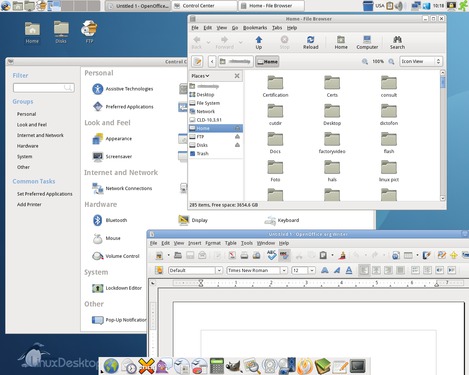This screenshot has width=469, height=375.
Task: Close the Places sidebar
Action: pyautogui.click(x=237, y=76)
